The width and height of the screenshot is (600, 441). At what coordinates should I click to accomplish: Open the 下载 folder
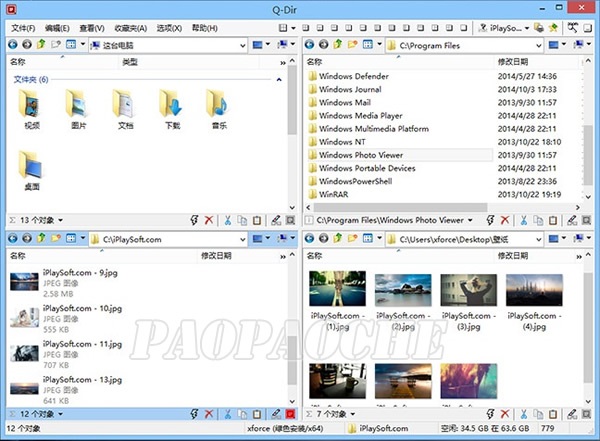click(172, 109)
